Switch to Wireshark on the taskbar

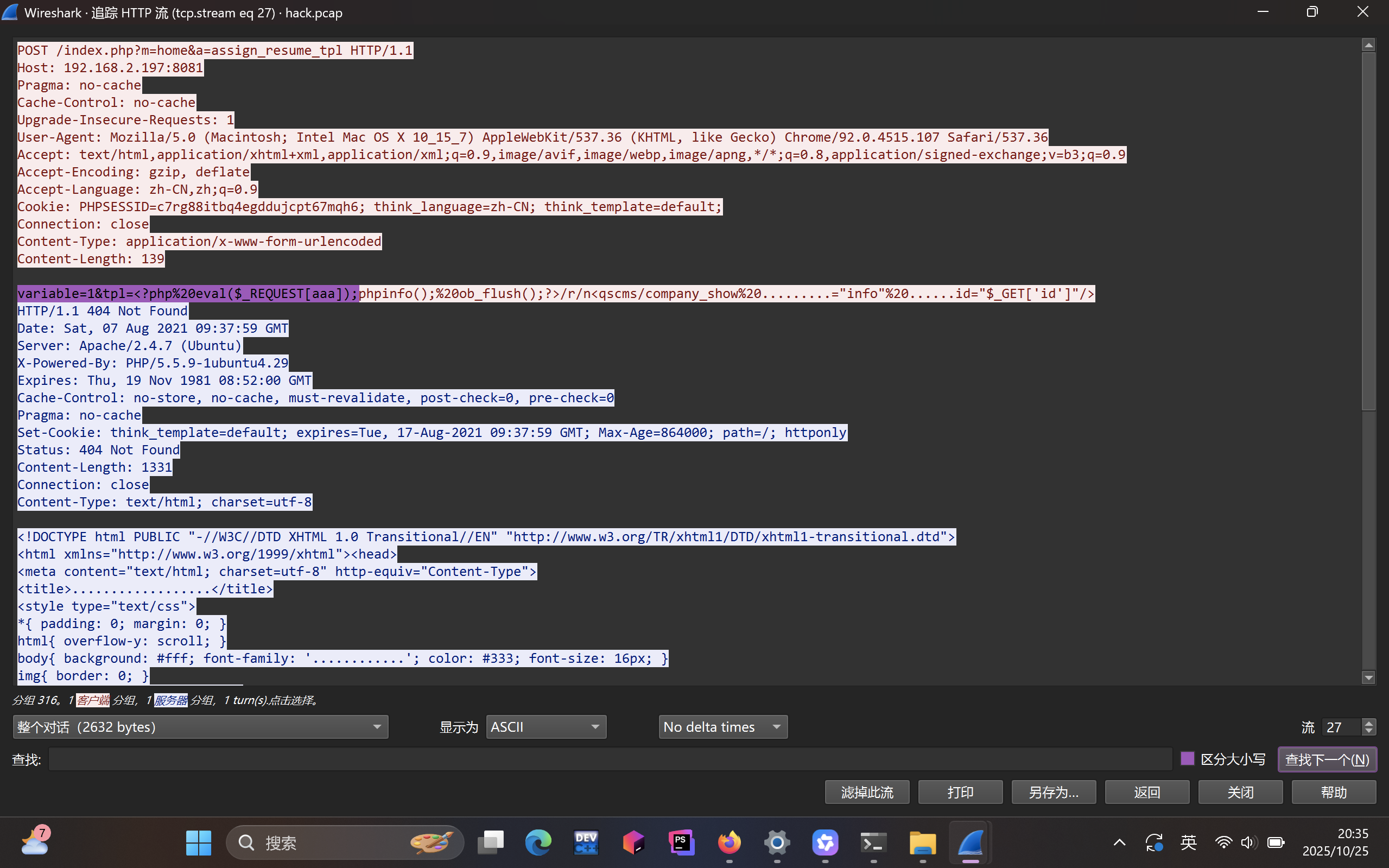point(970,842)
